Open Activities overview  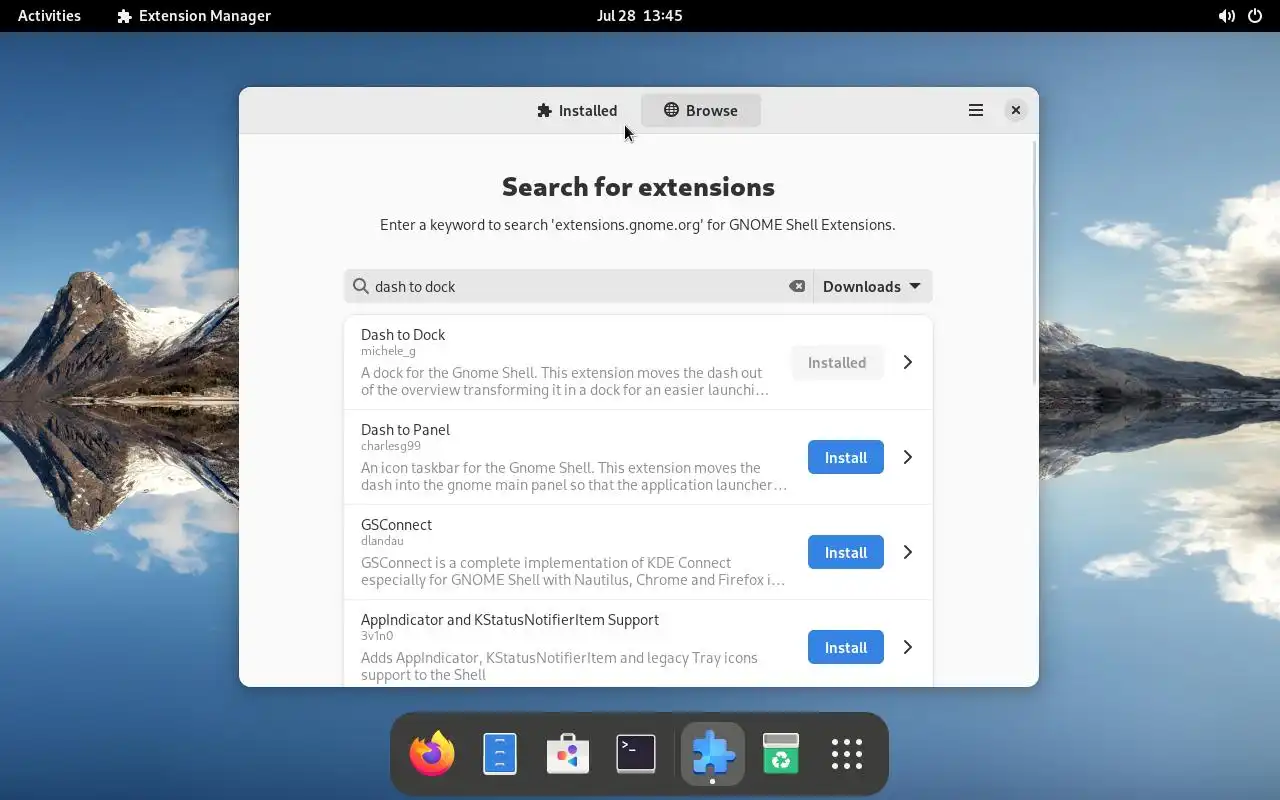(x=49, y=16)
